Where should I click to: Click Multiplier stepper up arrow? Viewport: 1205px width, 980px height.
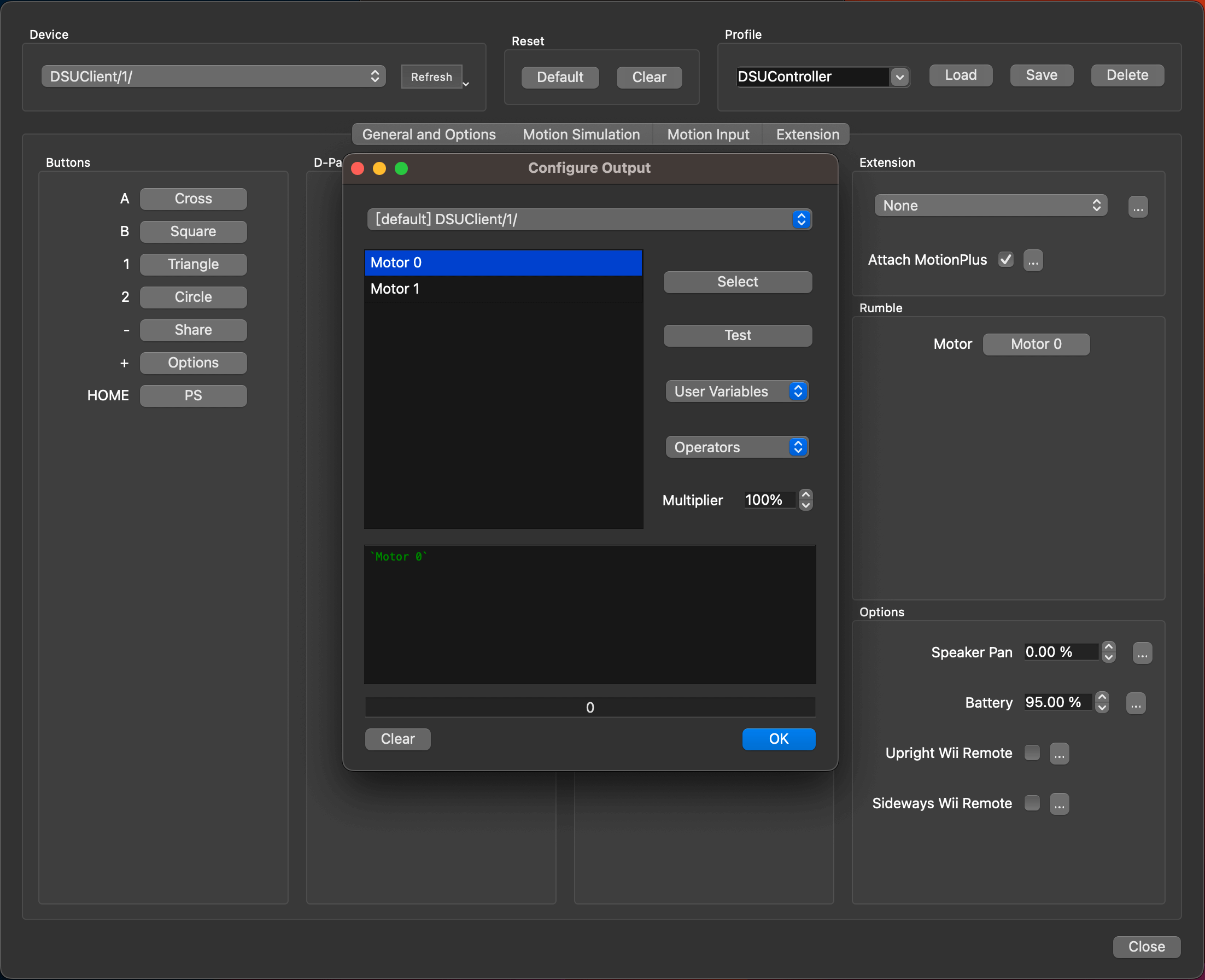tap(805, 494)
